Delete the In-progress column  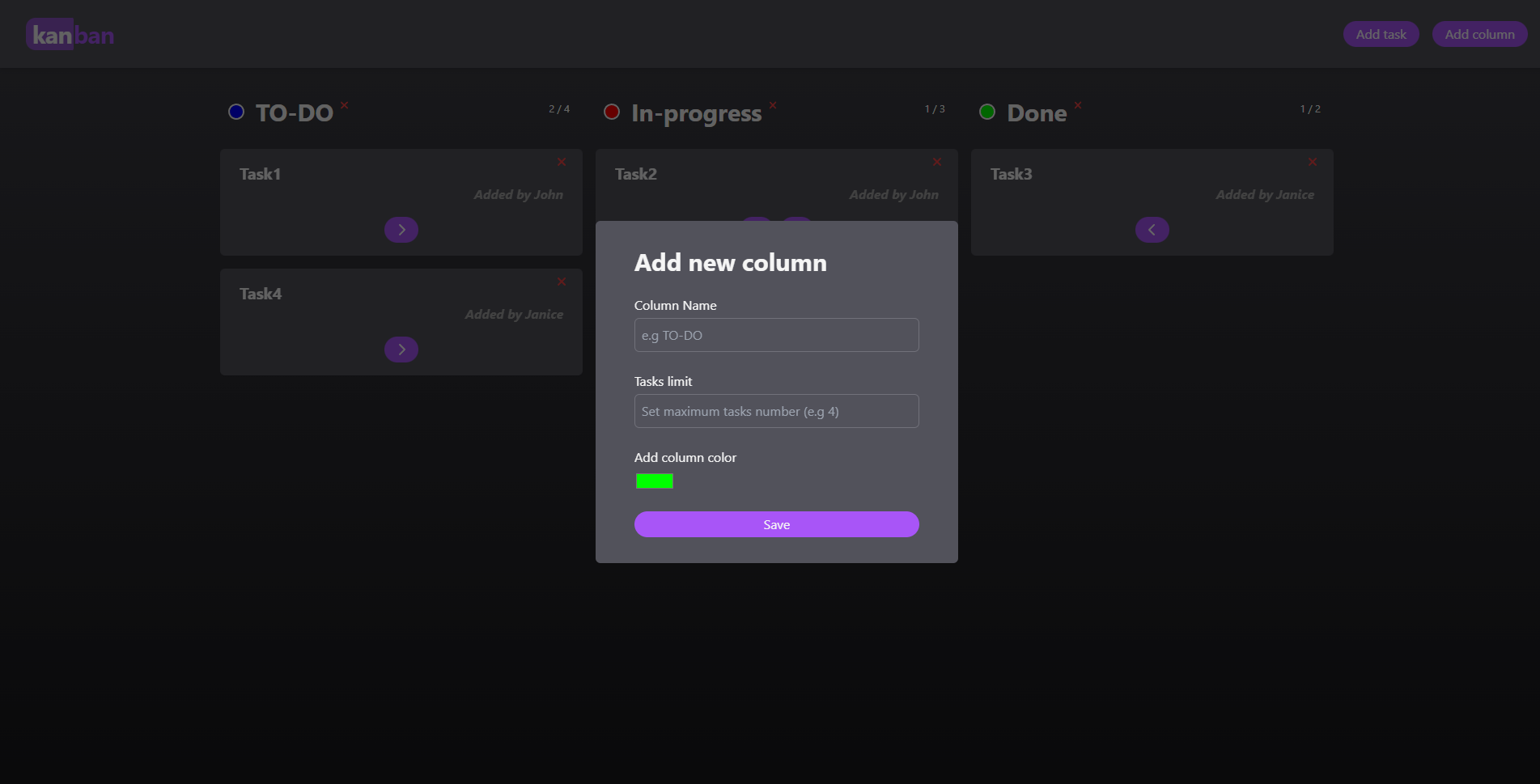(x=773, y=105)
